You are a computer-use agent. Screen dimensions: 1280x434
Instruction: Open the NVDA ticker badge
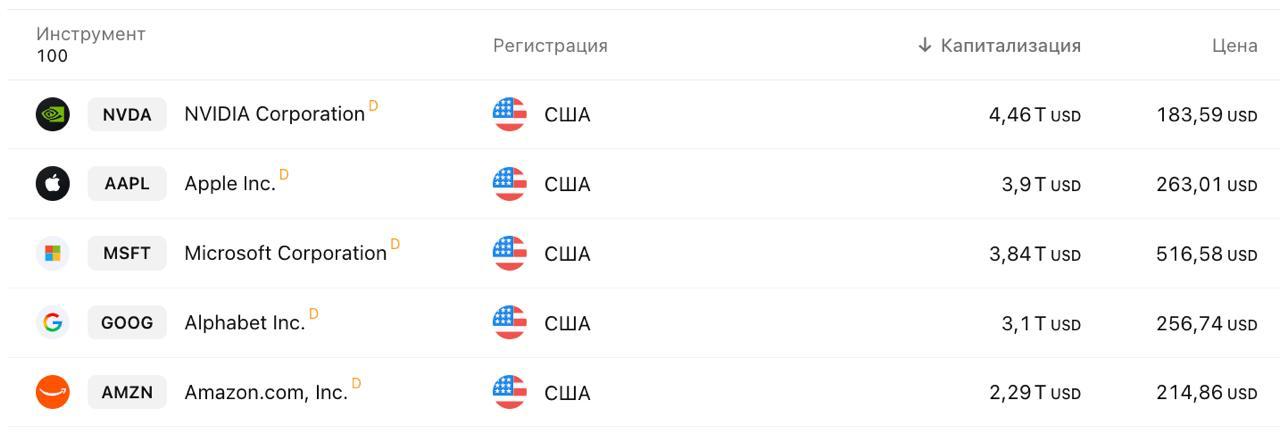127,114
